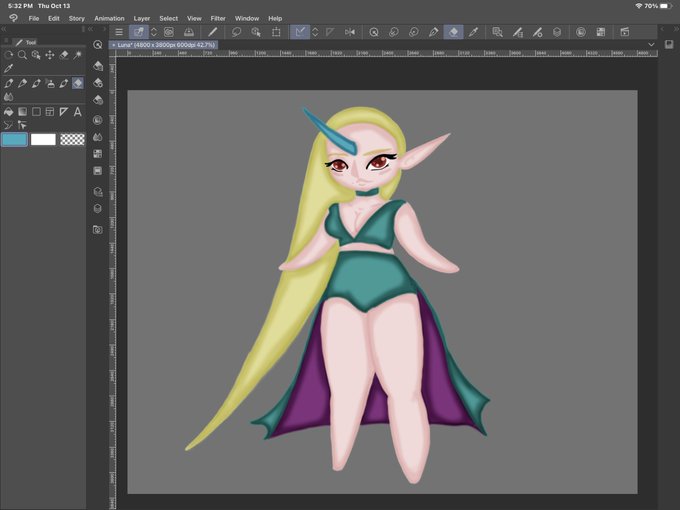
Task: Click the clapperboard animation icon in command bar
Action: tap(625, 32)
